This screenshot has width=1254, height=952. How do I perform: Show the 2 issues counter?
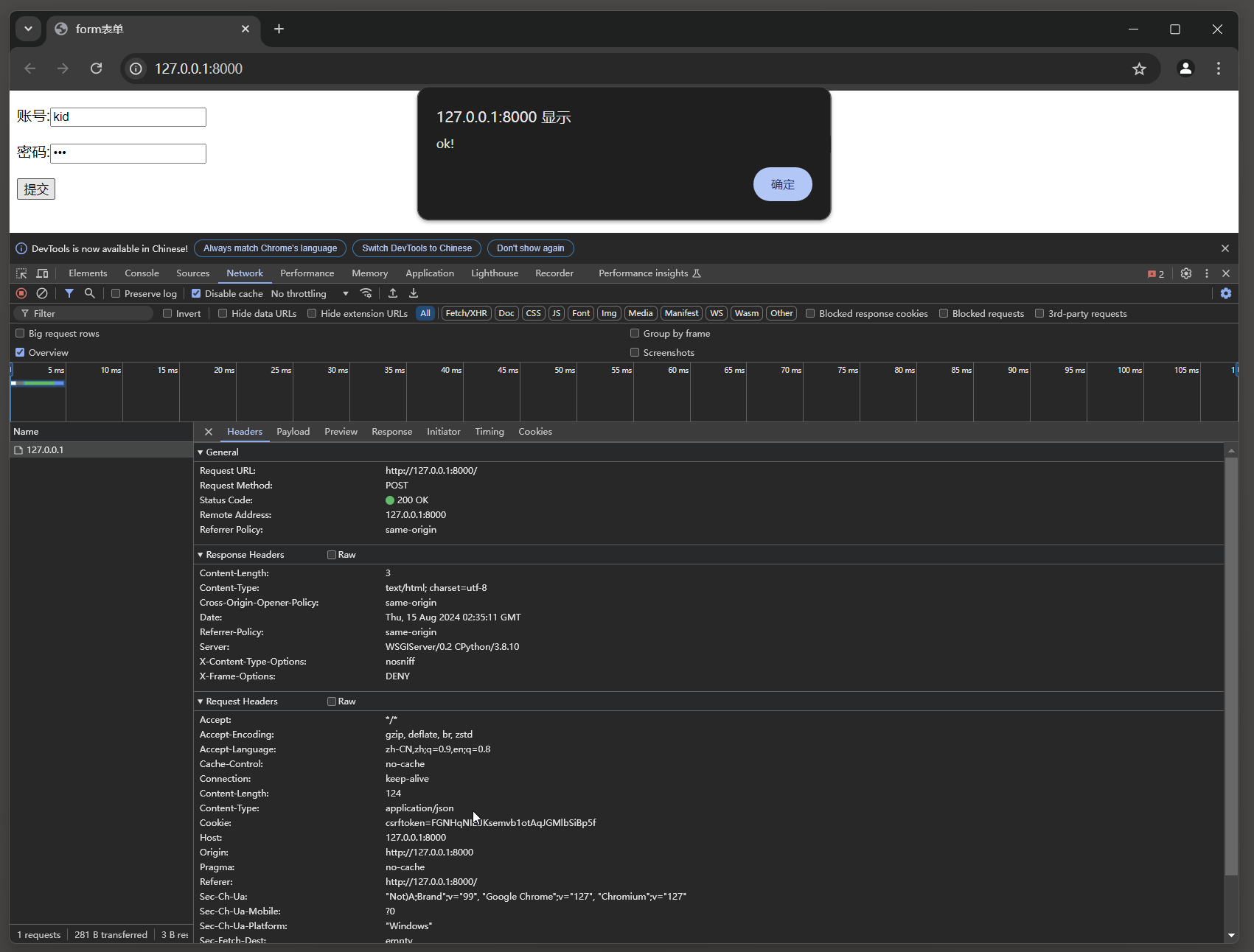point(1155,274)
